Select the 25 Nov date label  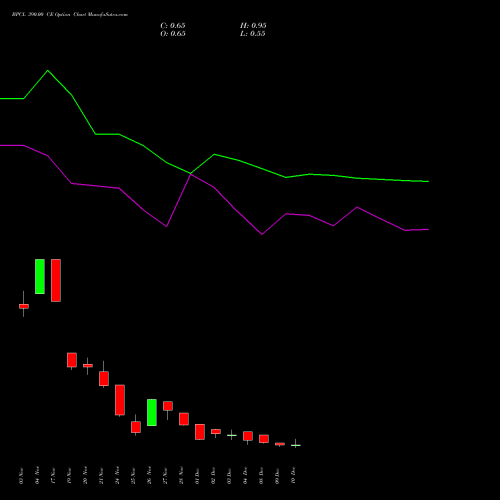(133, 475)
